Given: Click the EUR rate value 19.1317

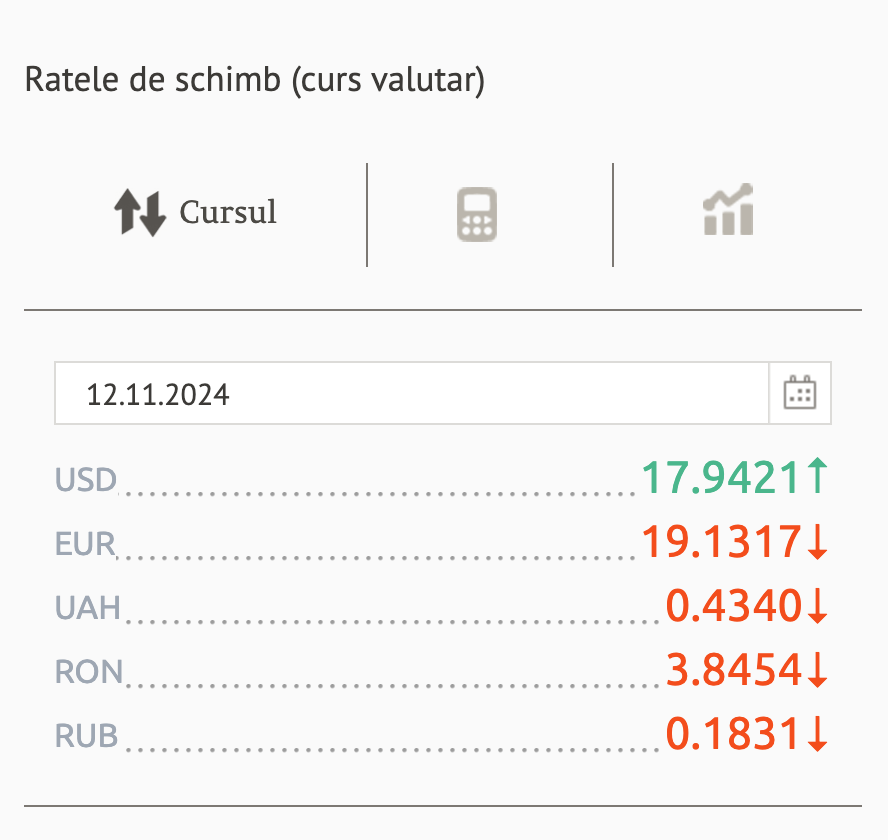Looking at the screenshot, I should coord(720,542).
